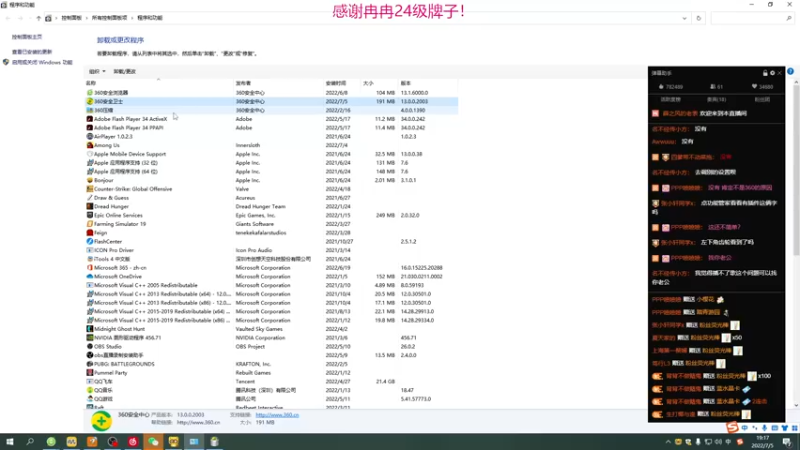The height and width of the screenshot is (450, 800).
Task: Click the Bonjour program icon
Action: pos(90,180)
